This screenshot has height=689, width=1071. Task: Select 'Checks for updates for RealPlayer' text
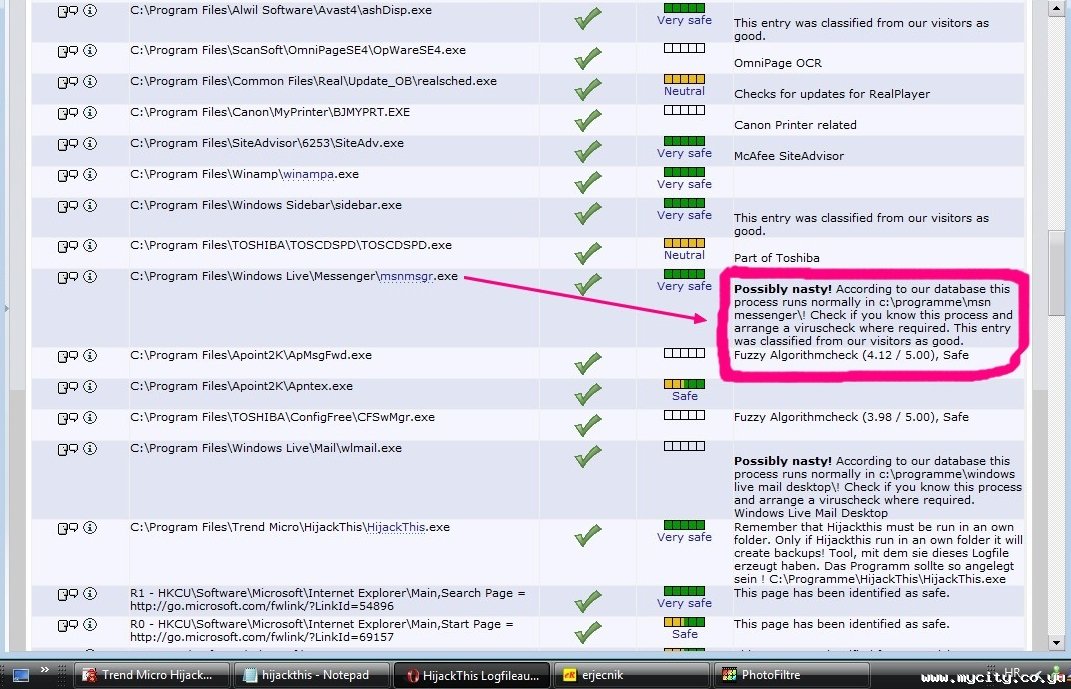(x=832, y=94)
